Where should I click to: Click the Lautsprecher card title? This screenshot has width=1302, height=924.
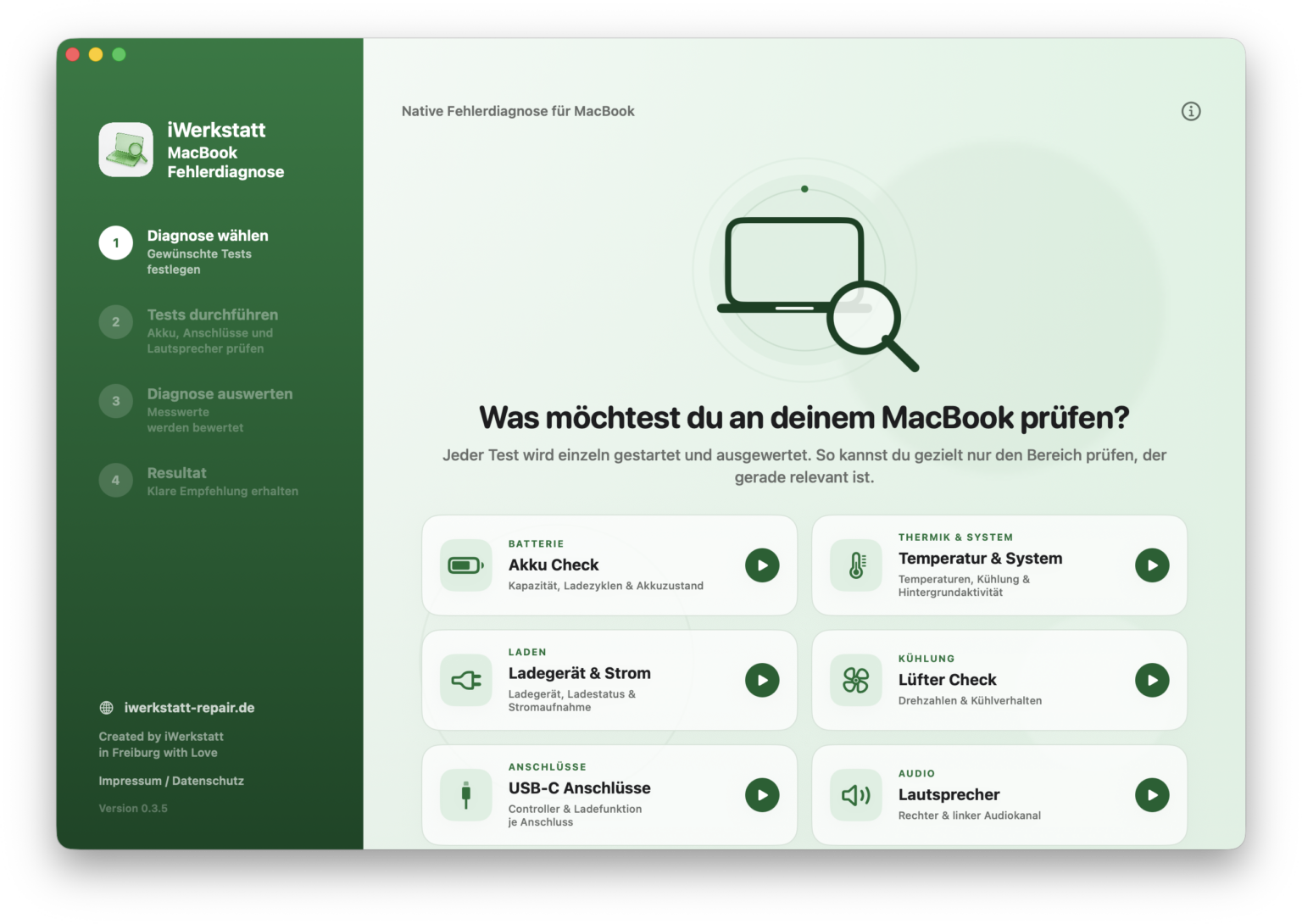click(949, 794)
